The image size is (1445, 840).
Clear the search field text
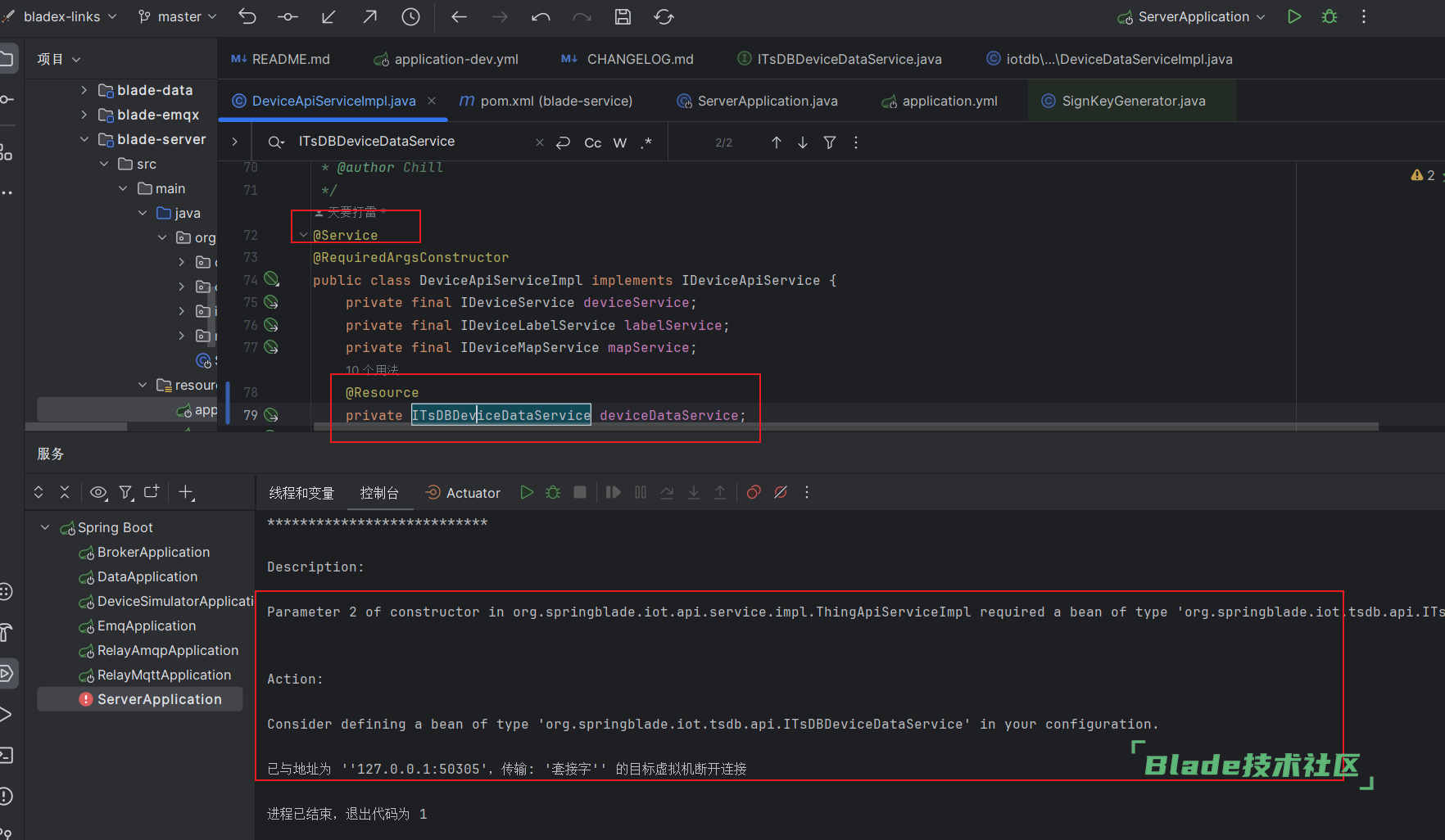pyautogui.click(x=539, y=142)
